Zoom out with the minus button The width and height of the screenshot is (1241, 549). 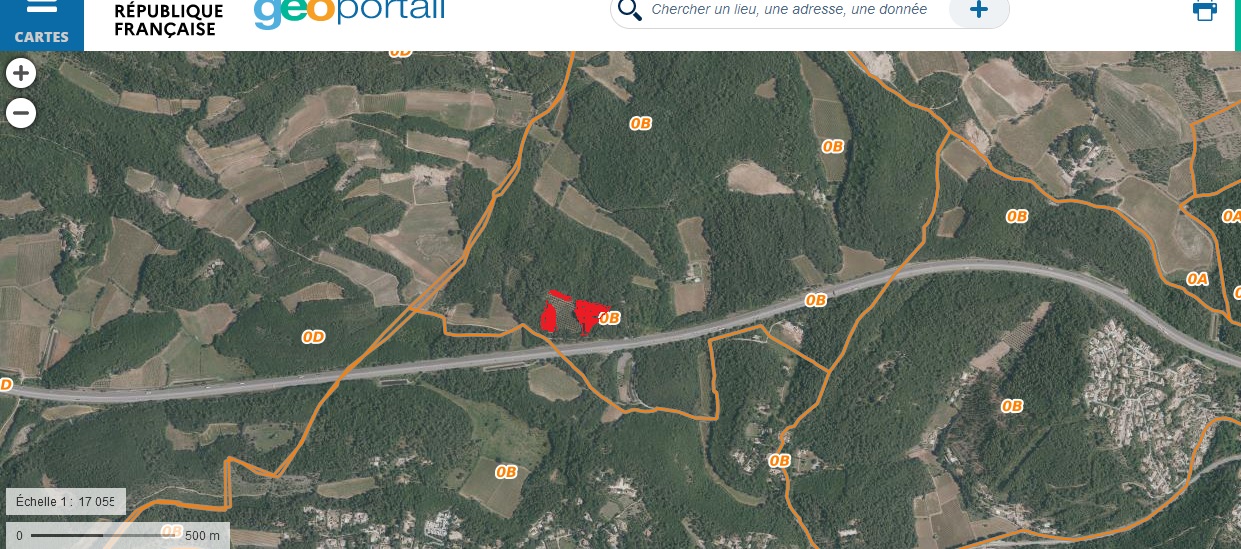point(21,113)
